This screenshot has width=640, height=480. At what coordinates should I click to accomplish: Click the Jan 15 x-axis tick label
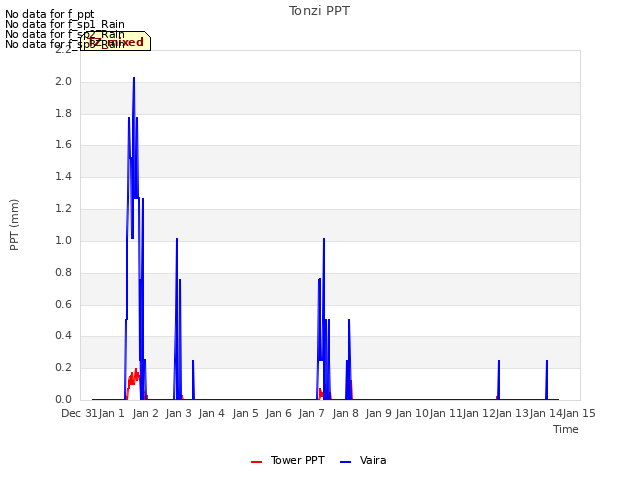point(579,413)
